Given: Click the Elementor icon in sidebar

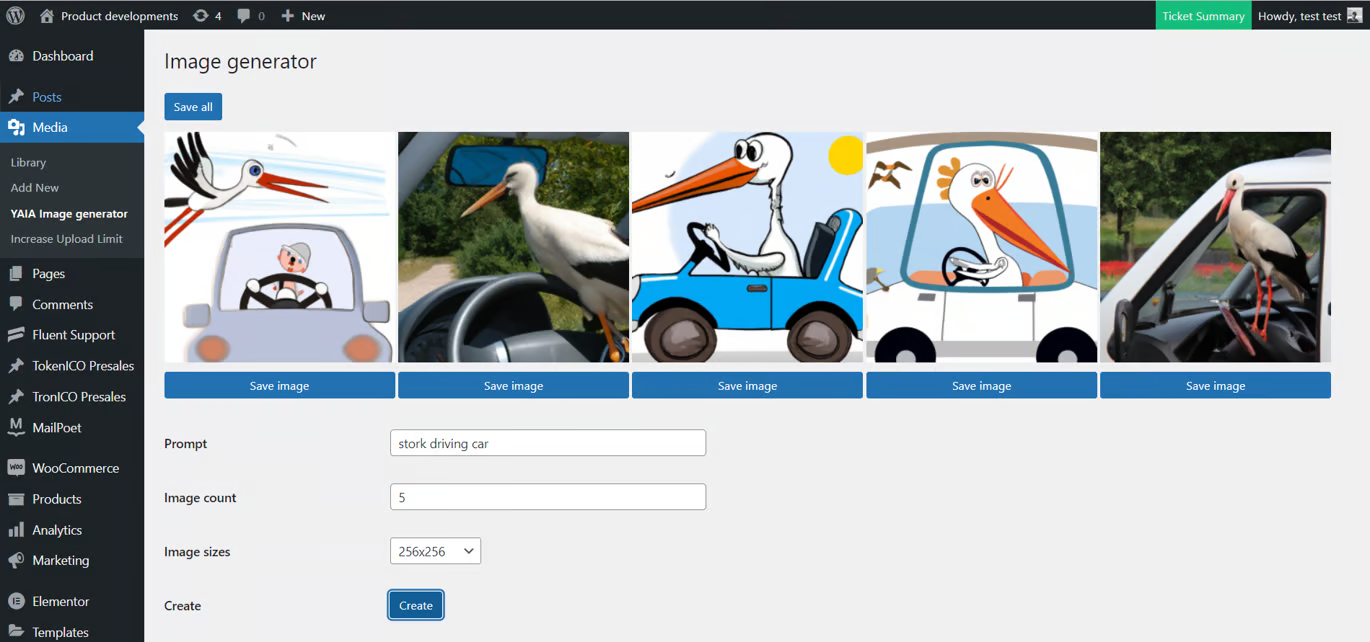Looking at the screenshot, I should (x=16, y=601).
